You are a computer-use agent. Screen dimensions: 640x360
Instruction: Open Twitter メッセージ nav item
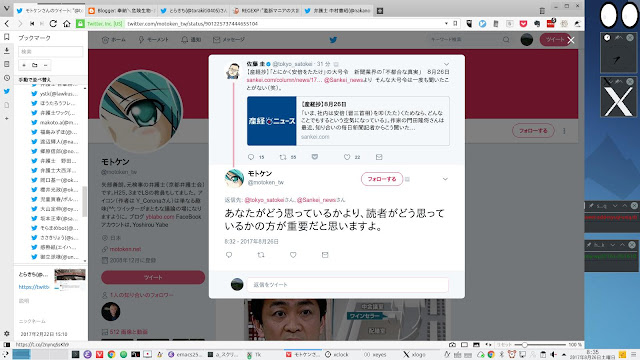(x=229, y=40)
